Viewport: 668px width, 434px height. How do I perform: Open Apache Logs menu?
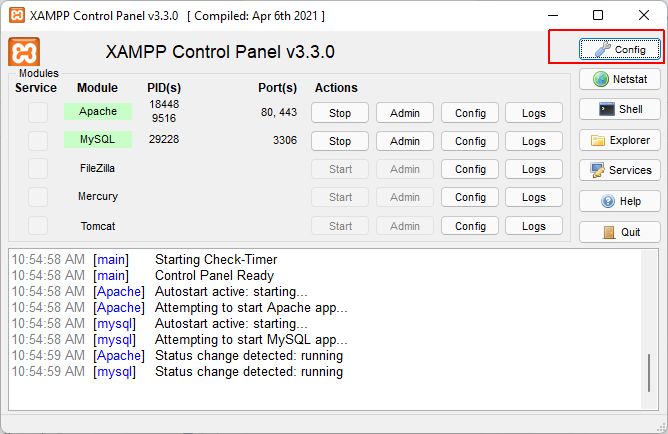[x=534, y=113]
